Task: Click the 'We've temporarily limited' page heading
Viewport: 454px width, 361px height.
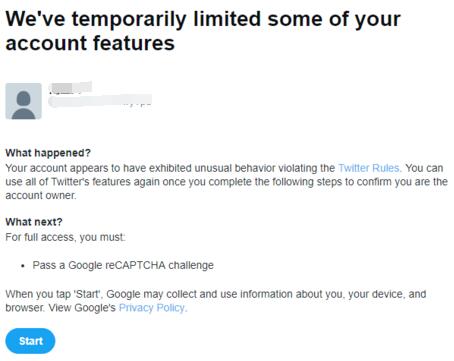Action: click(203, 19)
